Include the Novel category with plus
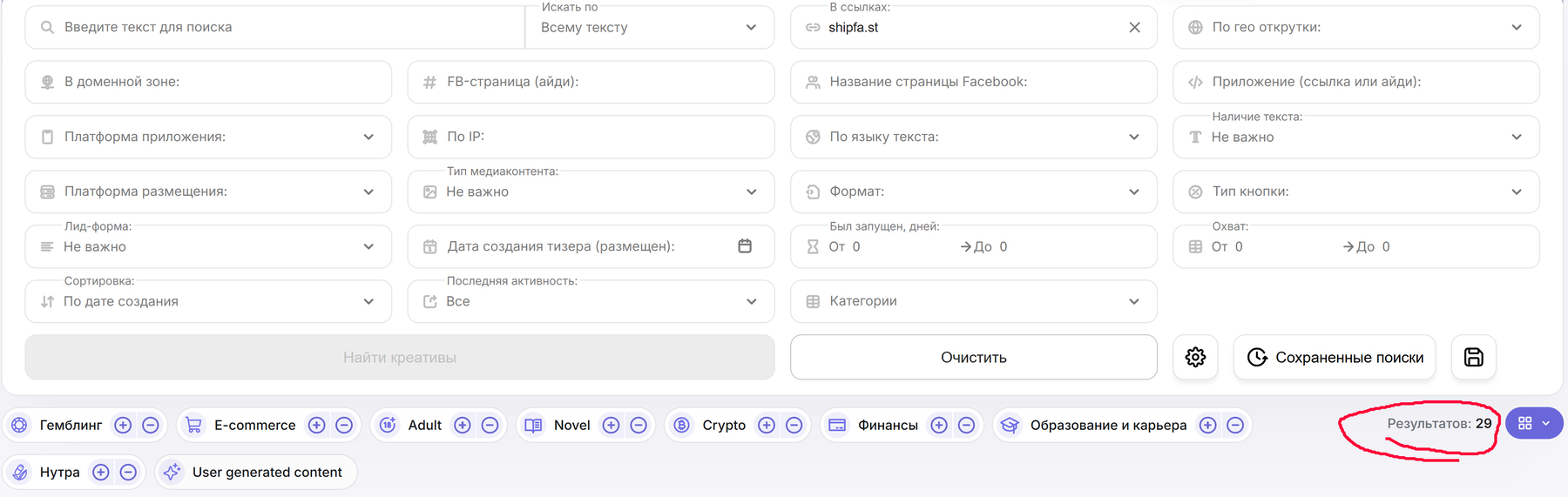1568x497 pixels. point(612,425)
